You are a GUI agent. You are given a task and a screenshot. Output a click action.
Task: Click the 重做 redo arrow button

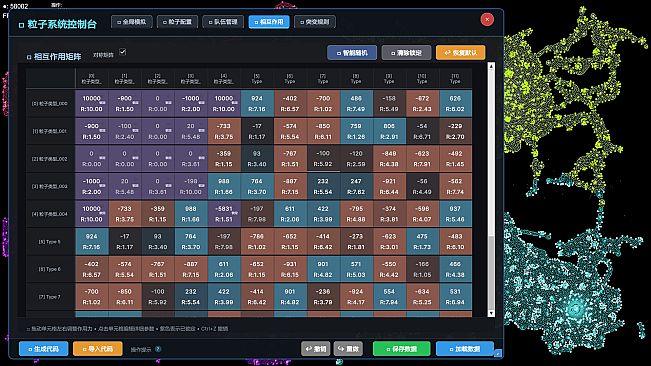pyautogui.click(x=348, y=349)
